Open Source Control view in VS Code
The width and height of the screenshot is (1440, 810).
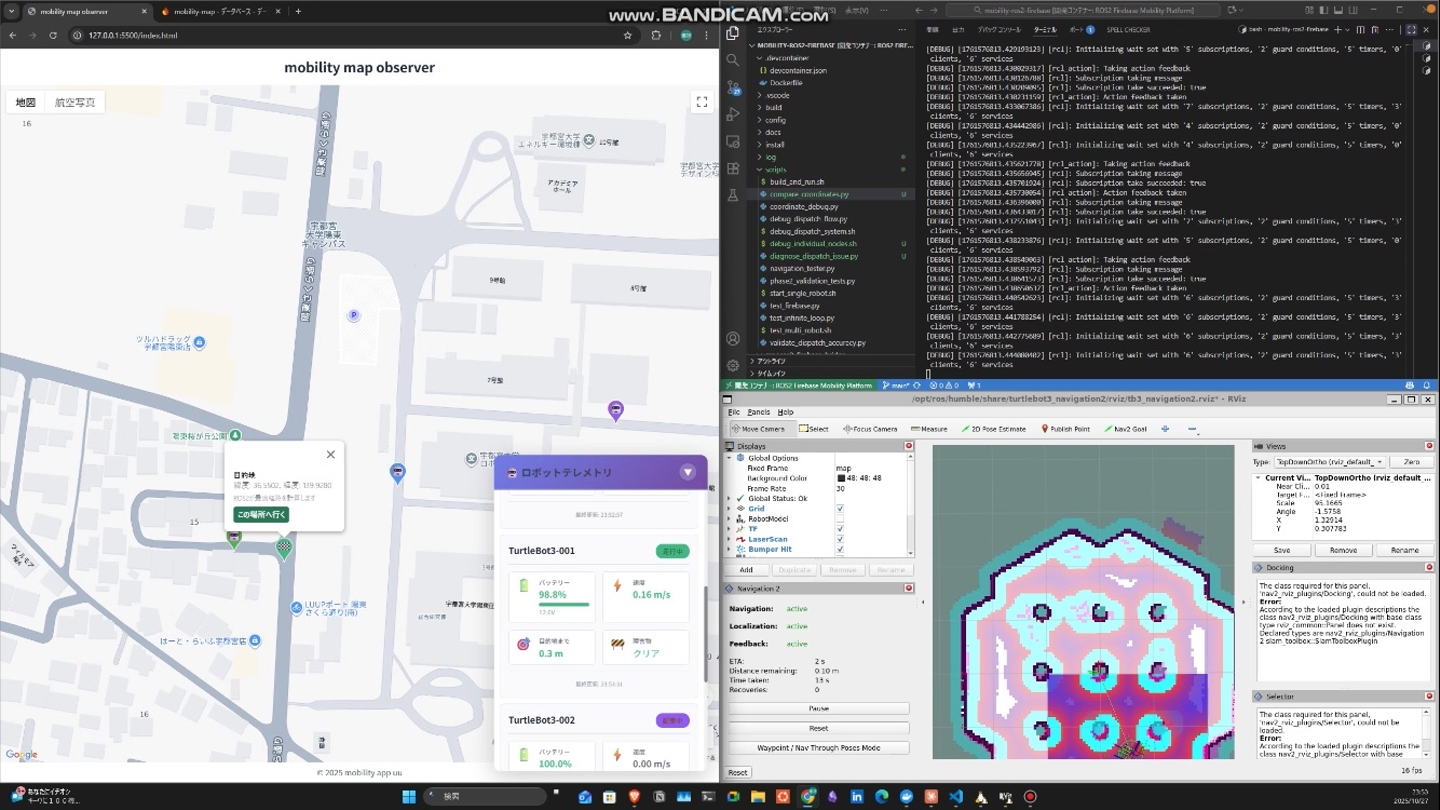tap(733, 87)
